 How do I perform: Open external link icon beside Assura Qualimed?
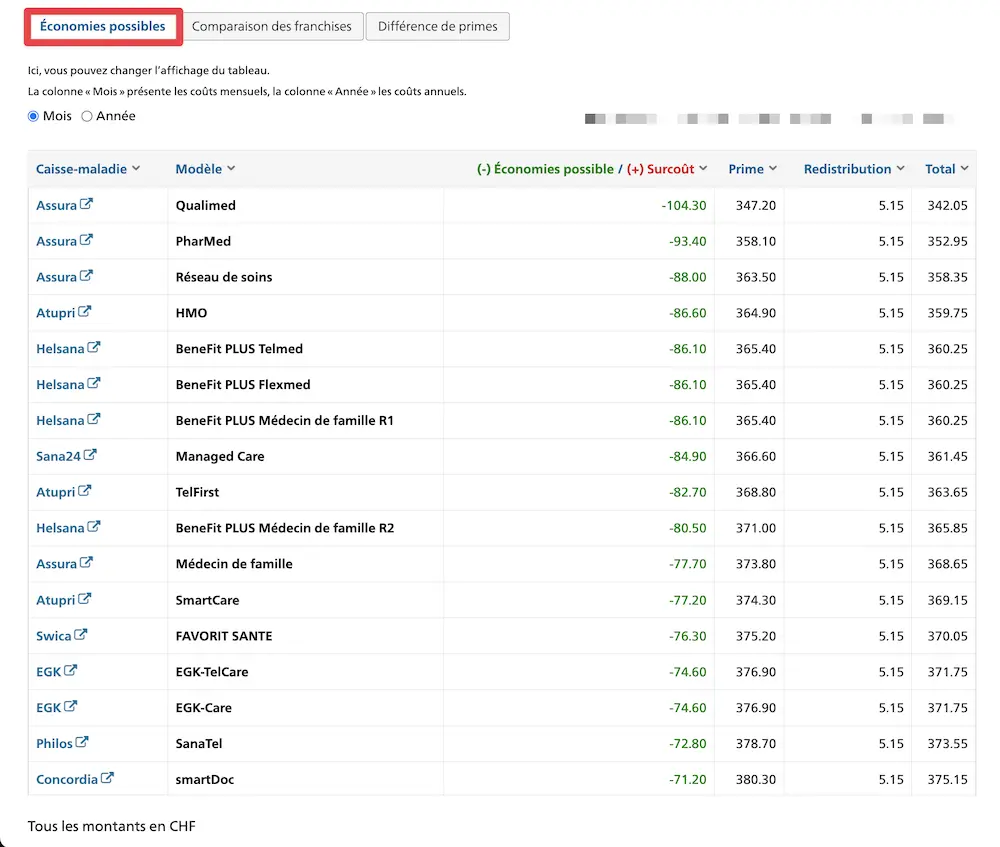pos(86,204)
